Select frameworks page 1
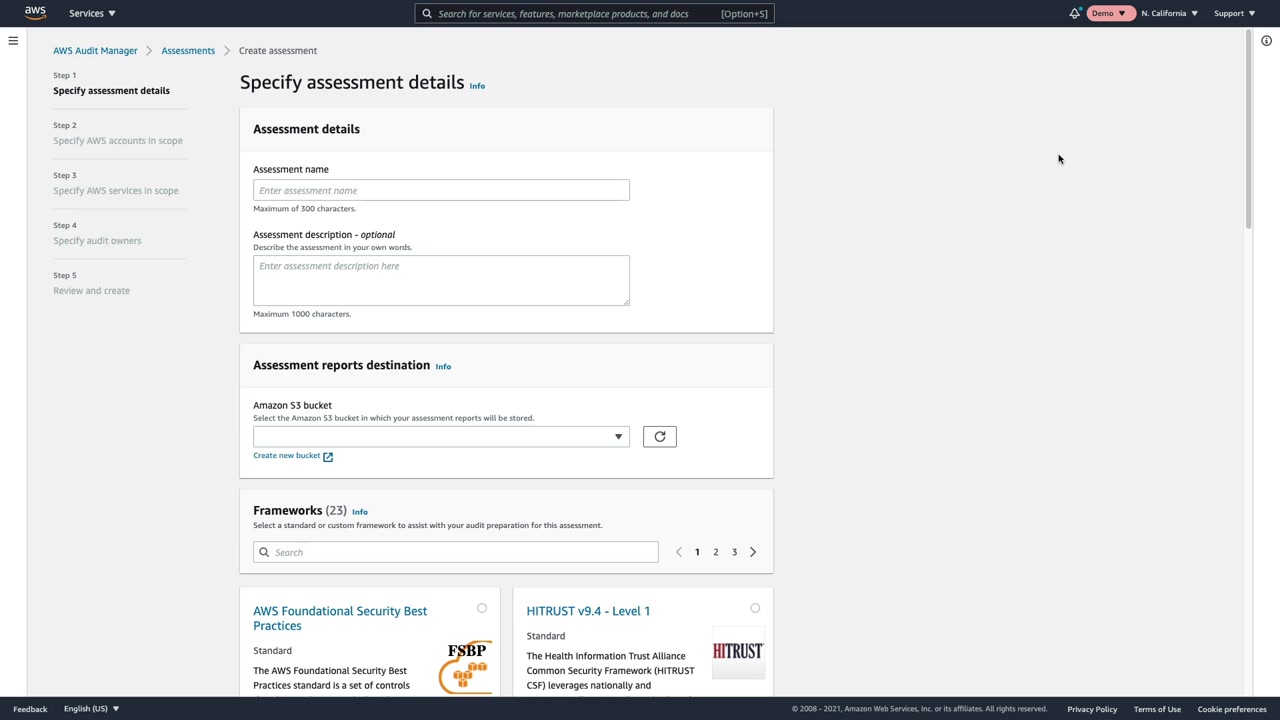This screenshot has height=720, width=1280. click(x=697, y=552)
